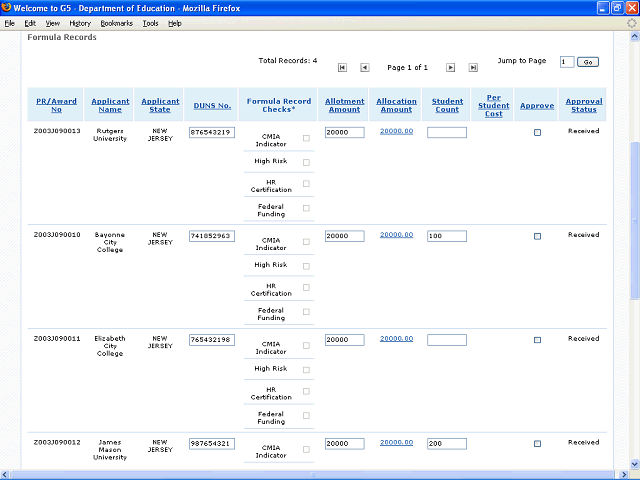The width and height of the screenshot is (640, 480).
Task: Tick Approve checkbox for Elizabeth City College
Action: (x=537, y=340)
